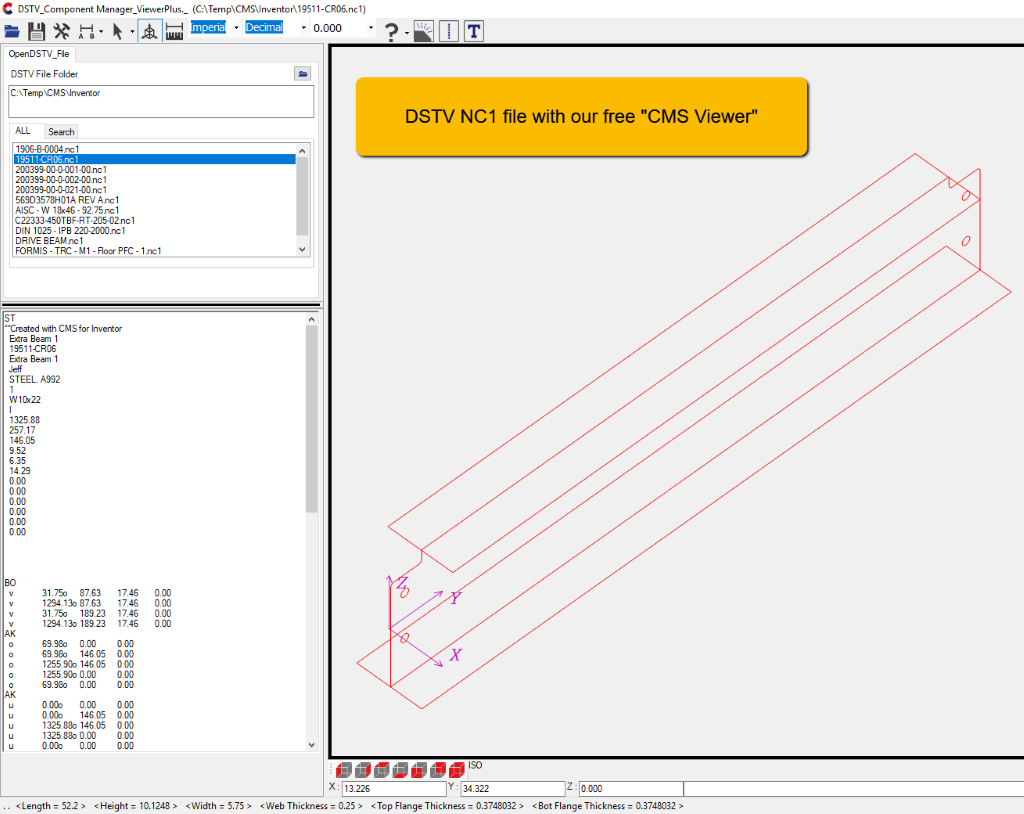Open a file with the folder toolbar icon
This screenshot has width=1024, height=814.
12,31
